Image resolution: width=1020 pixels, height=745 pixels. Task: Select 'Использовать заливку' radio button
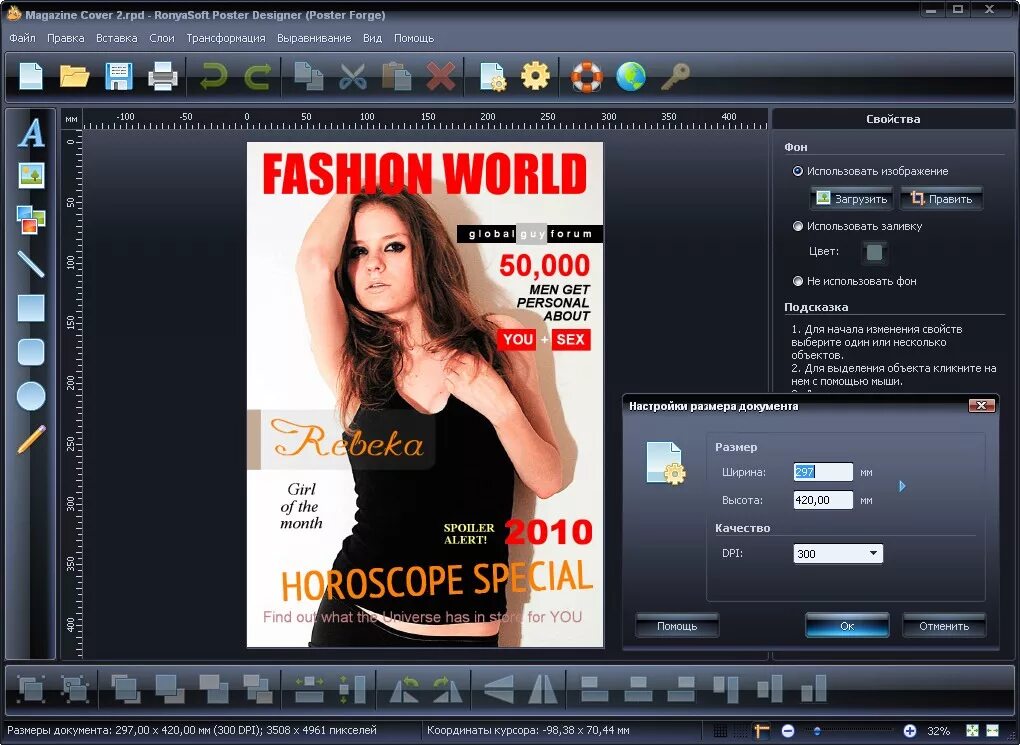tap(798, 226)
